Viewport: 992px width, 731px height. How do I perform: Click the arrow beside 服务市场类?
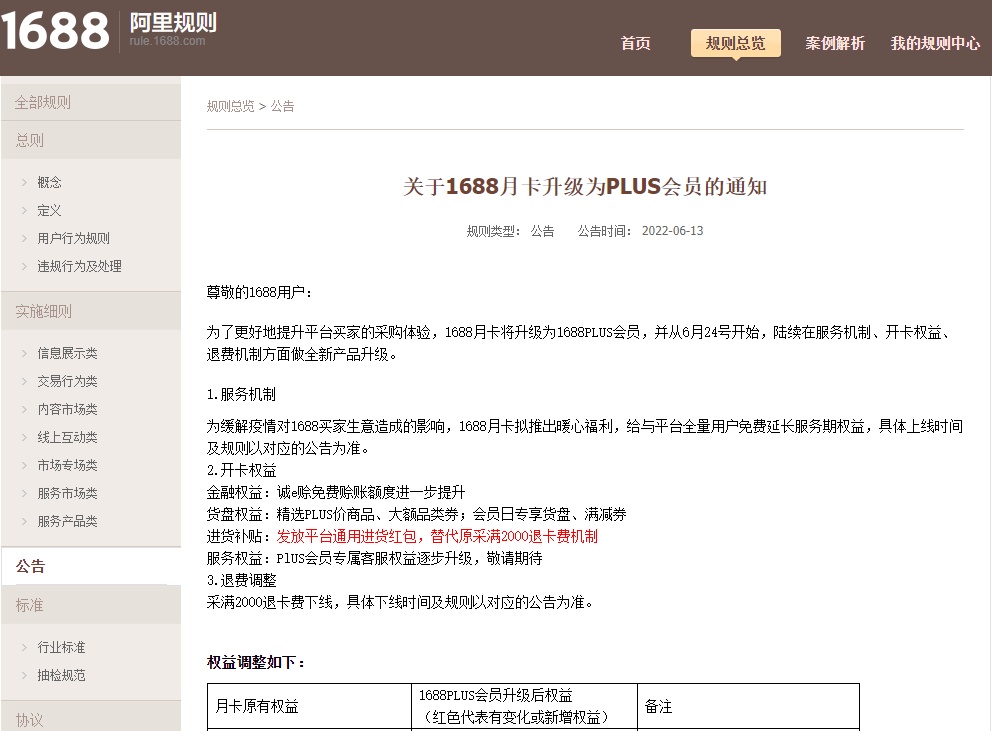24,493
